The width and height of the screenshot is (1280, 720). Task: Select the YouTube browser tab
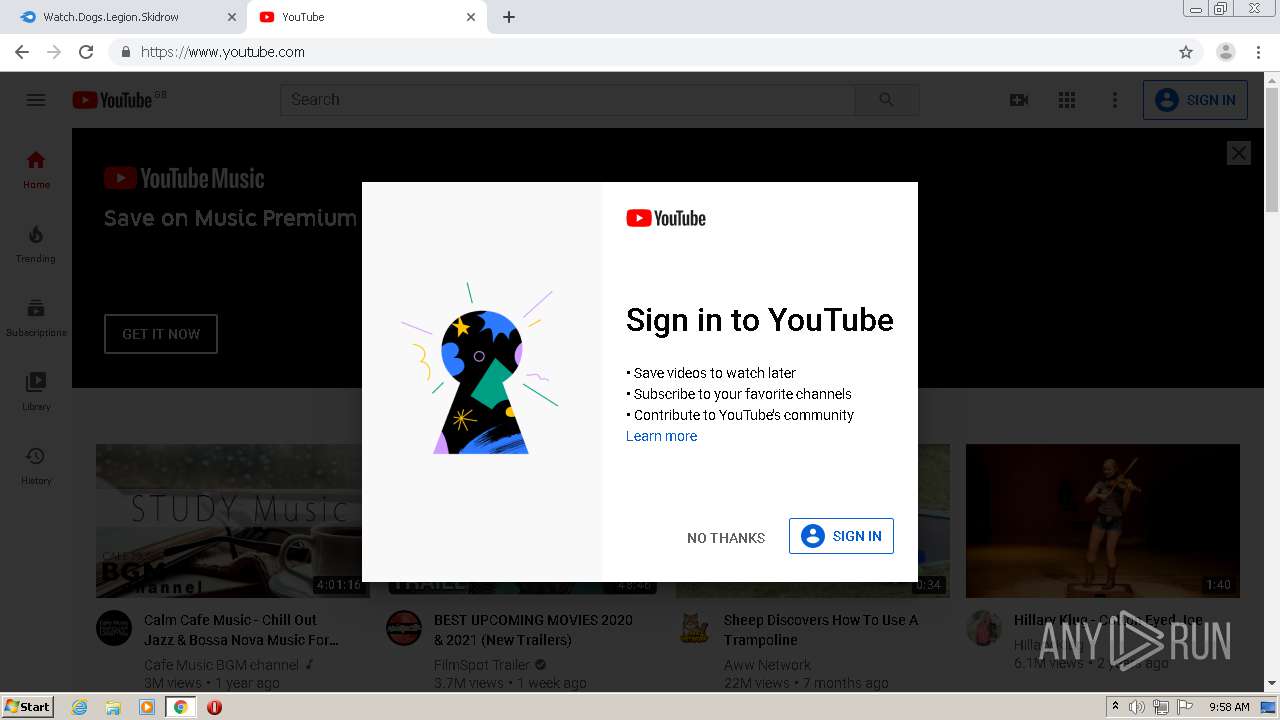tap(366, 17)
